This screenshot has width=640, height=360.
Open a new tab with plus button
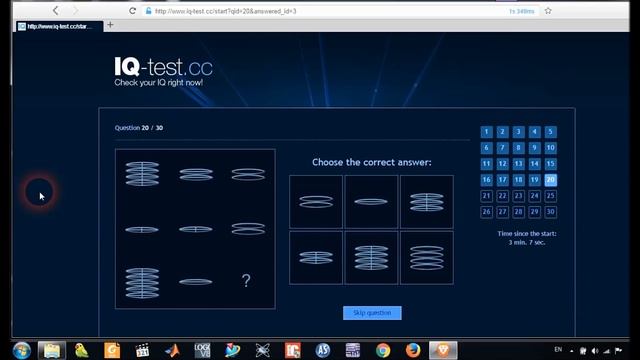(110, 25)
